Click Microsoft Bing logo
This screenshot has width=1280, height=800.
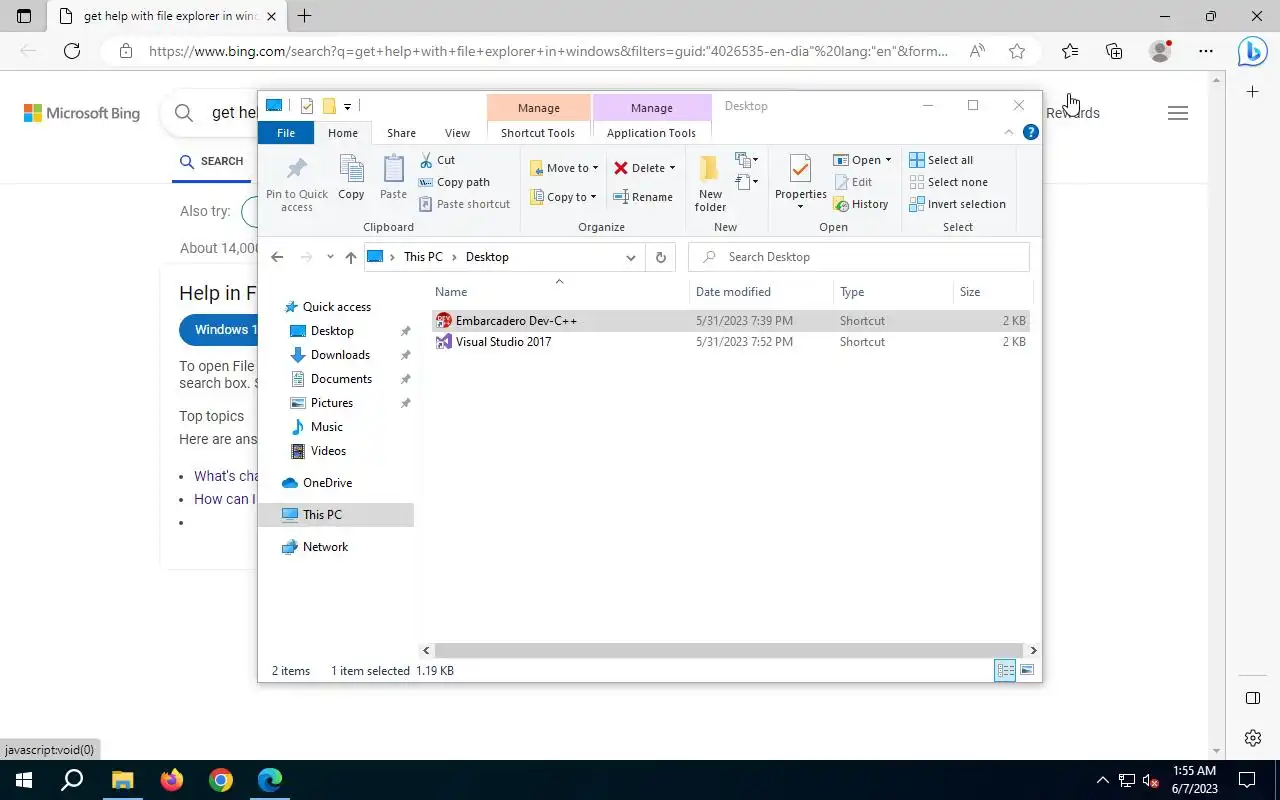pos(82,113)
